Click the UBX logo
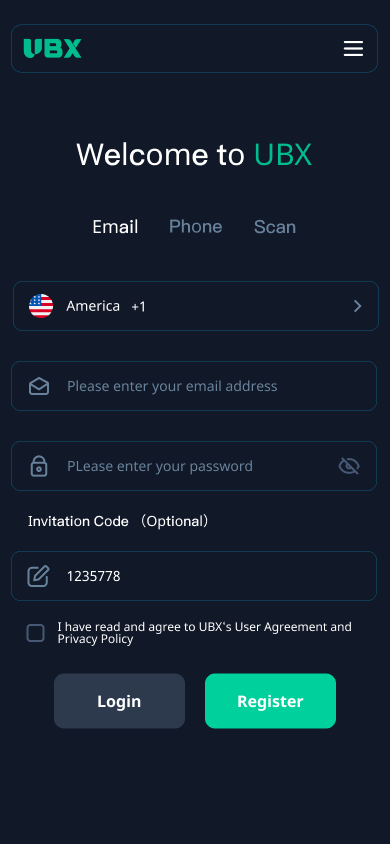 click(52, 48)
